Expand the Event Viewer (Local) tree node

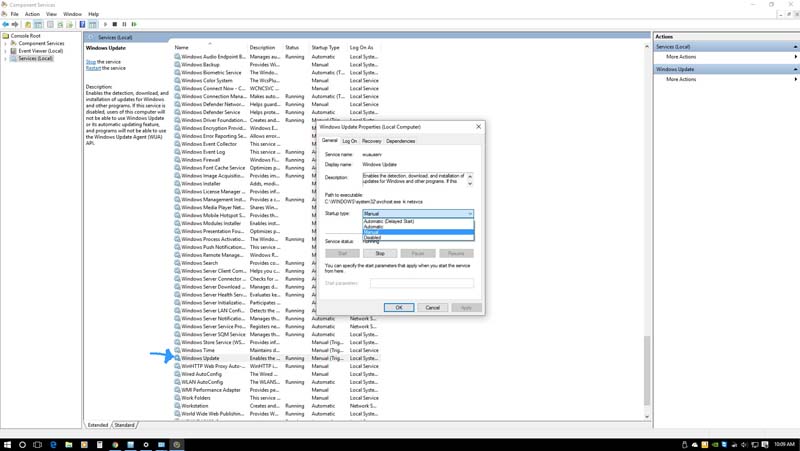click(x=6, y=51)
